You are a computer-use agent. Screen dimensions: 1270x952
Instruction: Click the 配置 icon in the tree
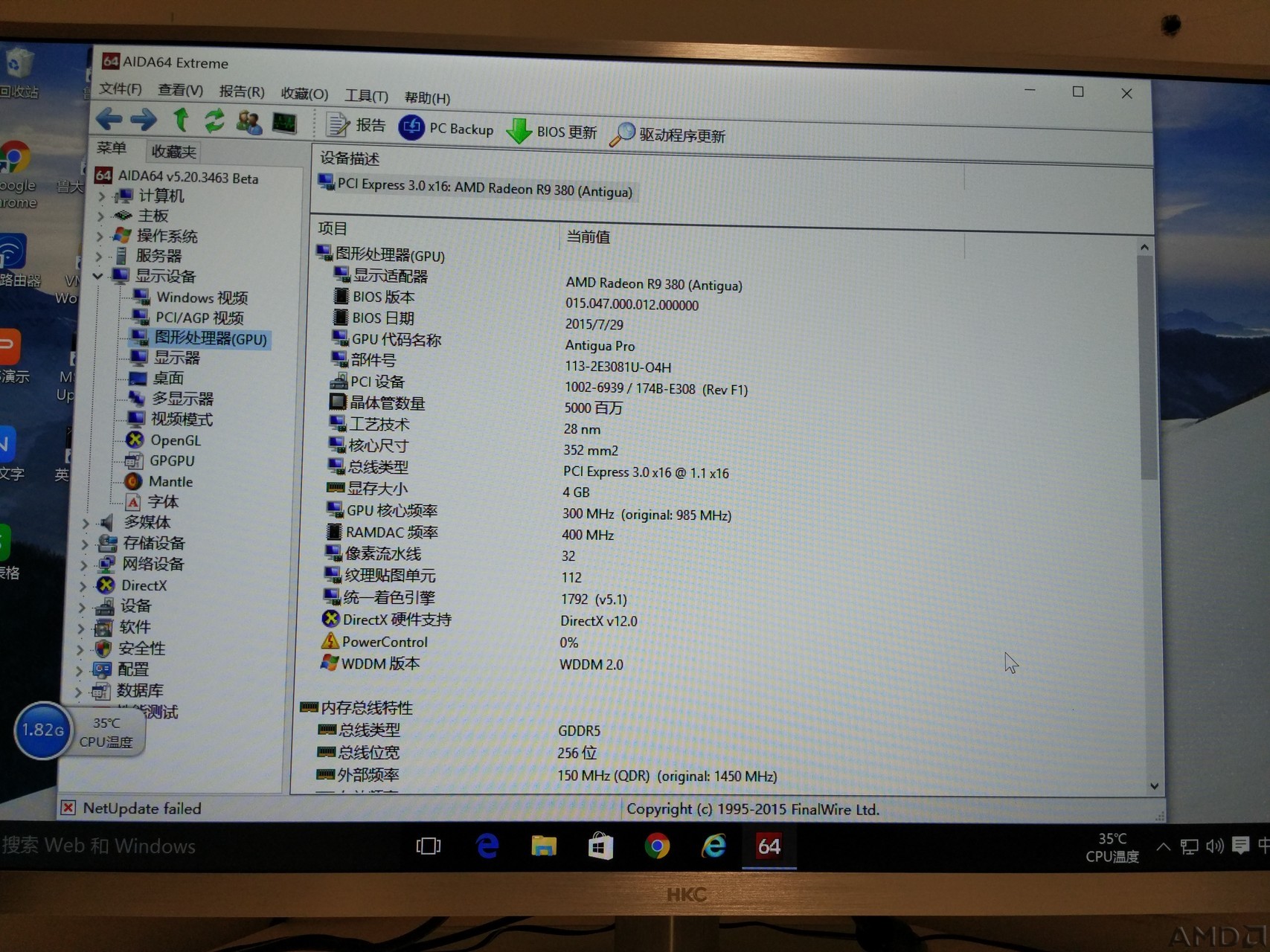point(102,669)
